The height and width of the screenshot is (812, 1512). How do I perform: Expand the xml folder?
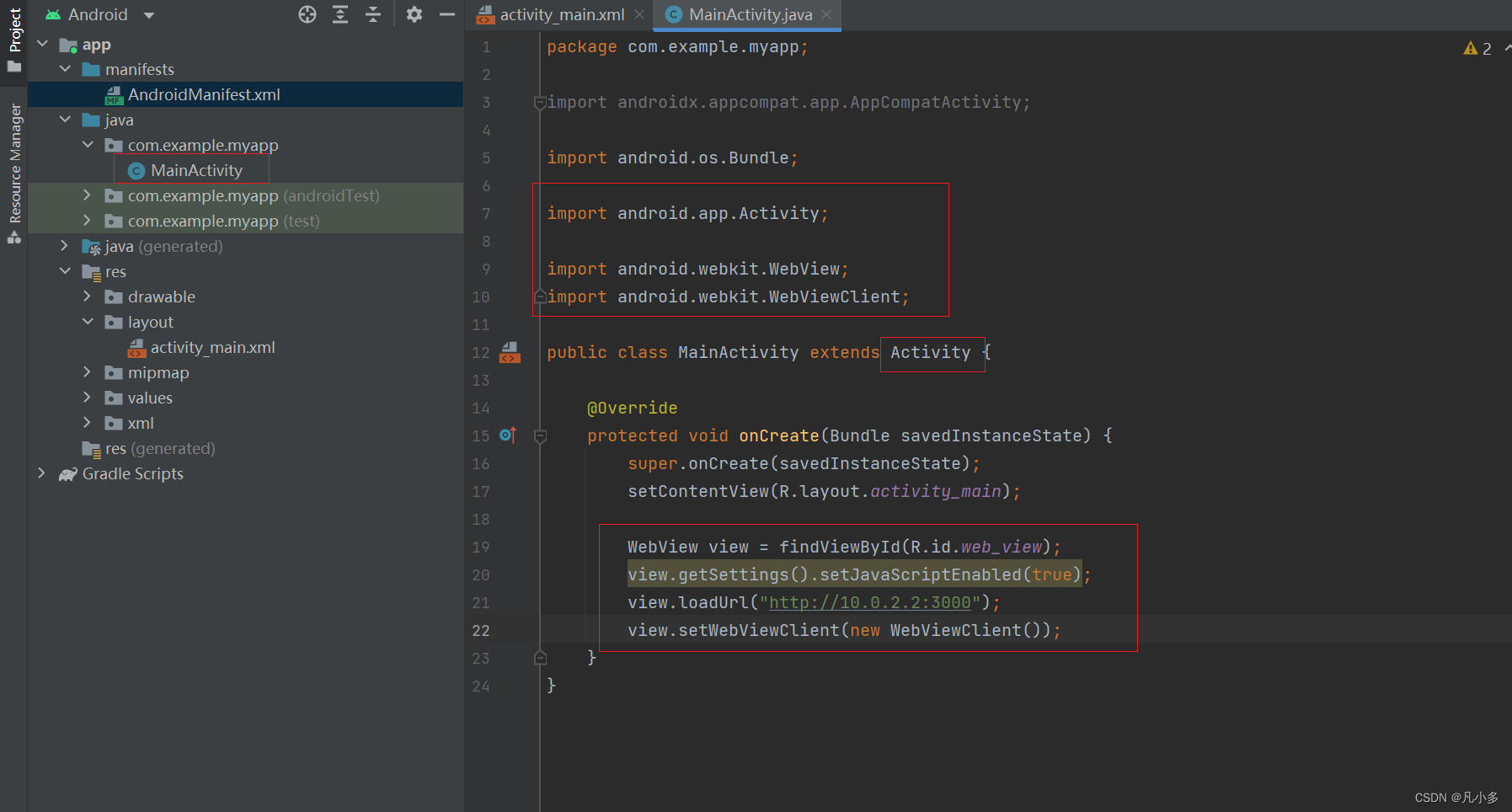tap(88, 423)
